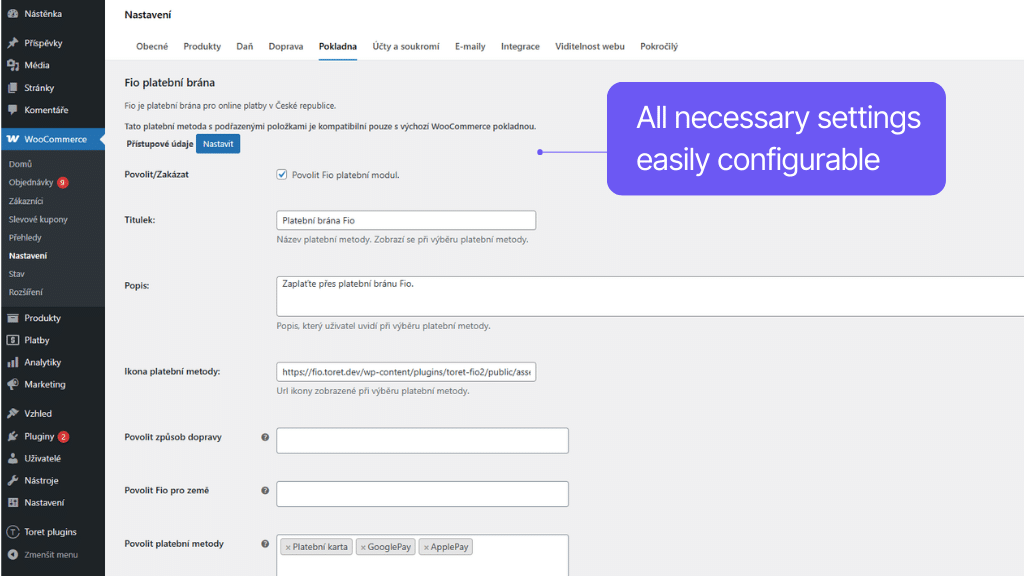
Task: Open the E-maily tab
Action: [x=470, y=46]
